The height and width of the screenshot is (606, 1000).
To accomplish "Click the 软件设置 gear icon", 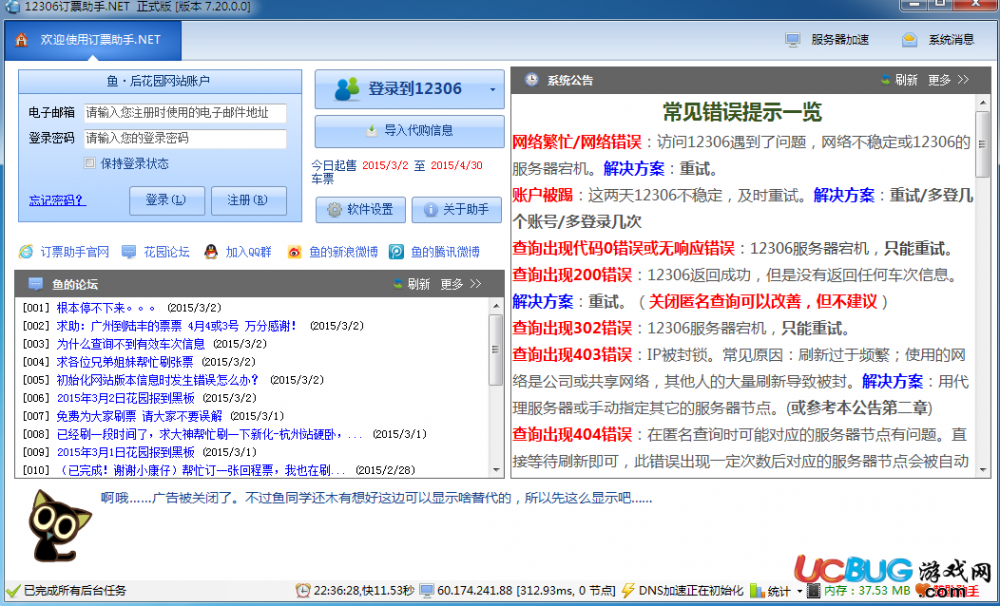I will (x=334, y=210).
